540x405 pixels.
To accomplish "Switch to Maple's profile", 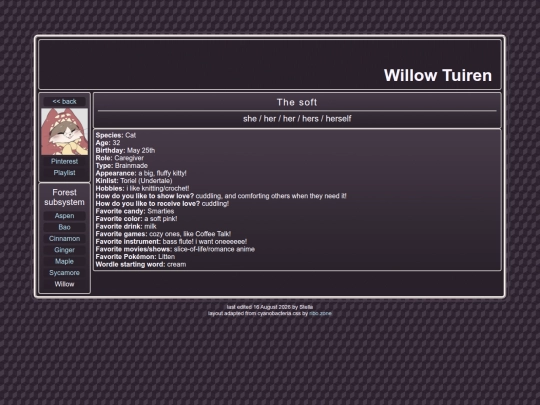I will point(64,261).
